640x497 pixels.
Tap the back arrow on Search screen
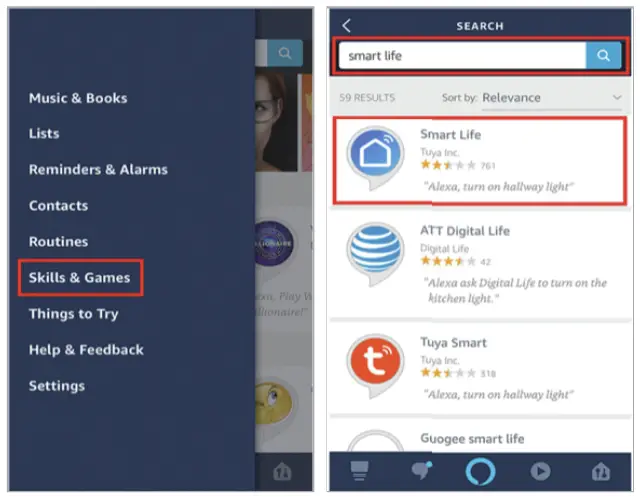pyautogui.click(x=347, y=26)
